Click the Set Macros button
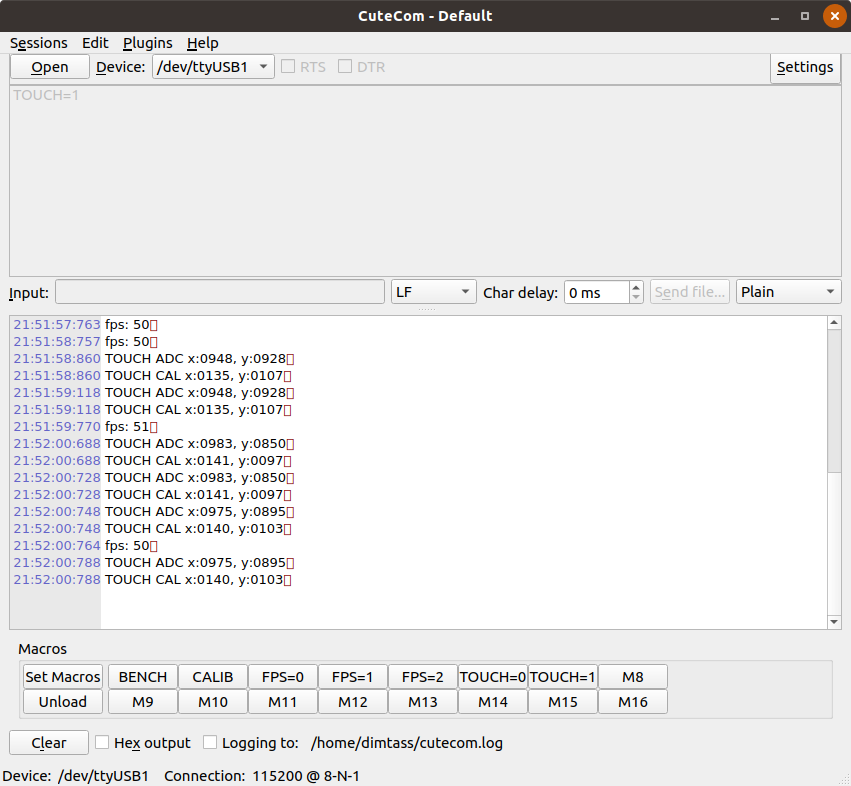Image resolution: width=851 pixels, height=786 pixels. (x=63, y=677)
